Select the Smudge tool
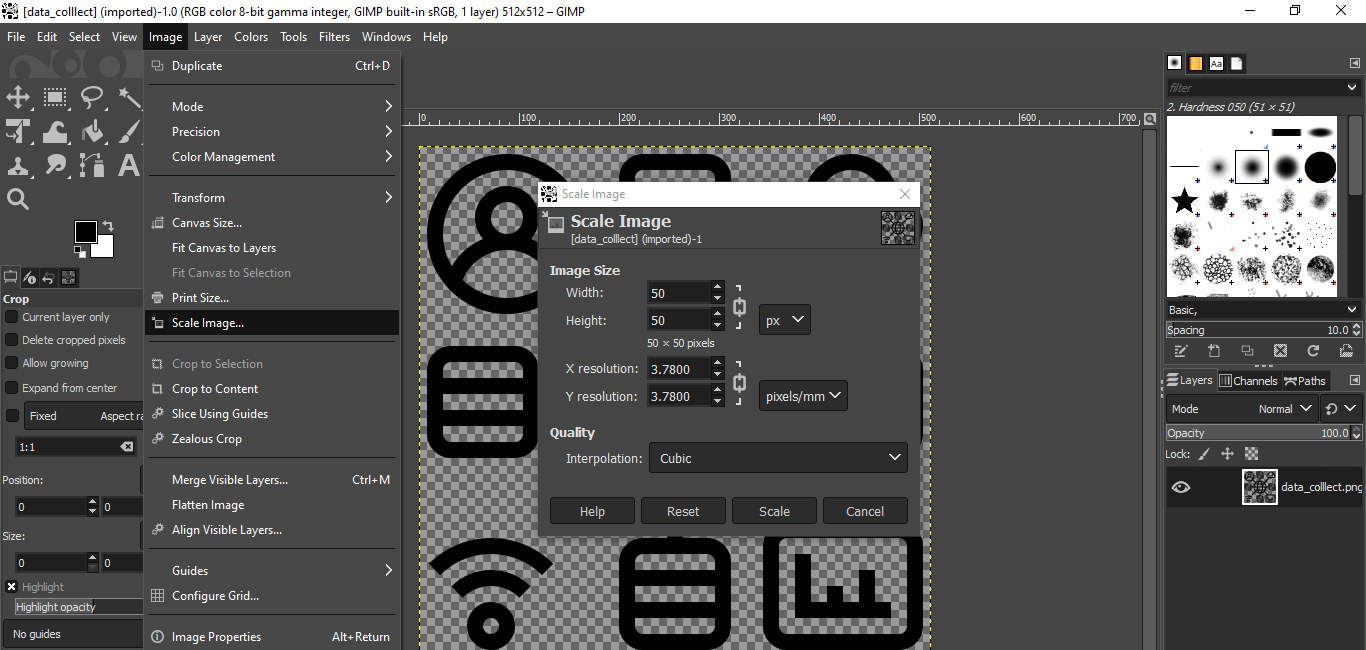Screen dimensions: 1366x650 pos(55,165)
